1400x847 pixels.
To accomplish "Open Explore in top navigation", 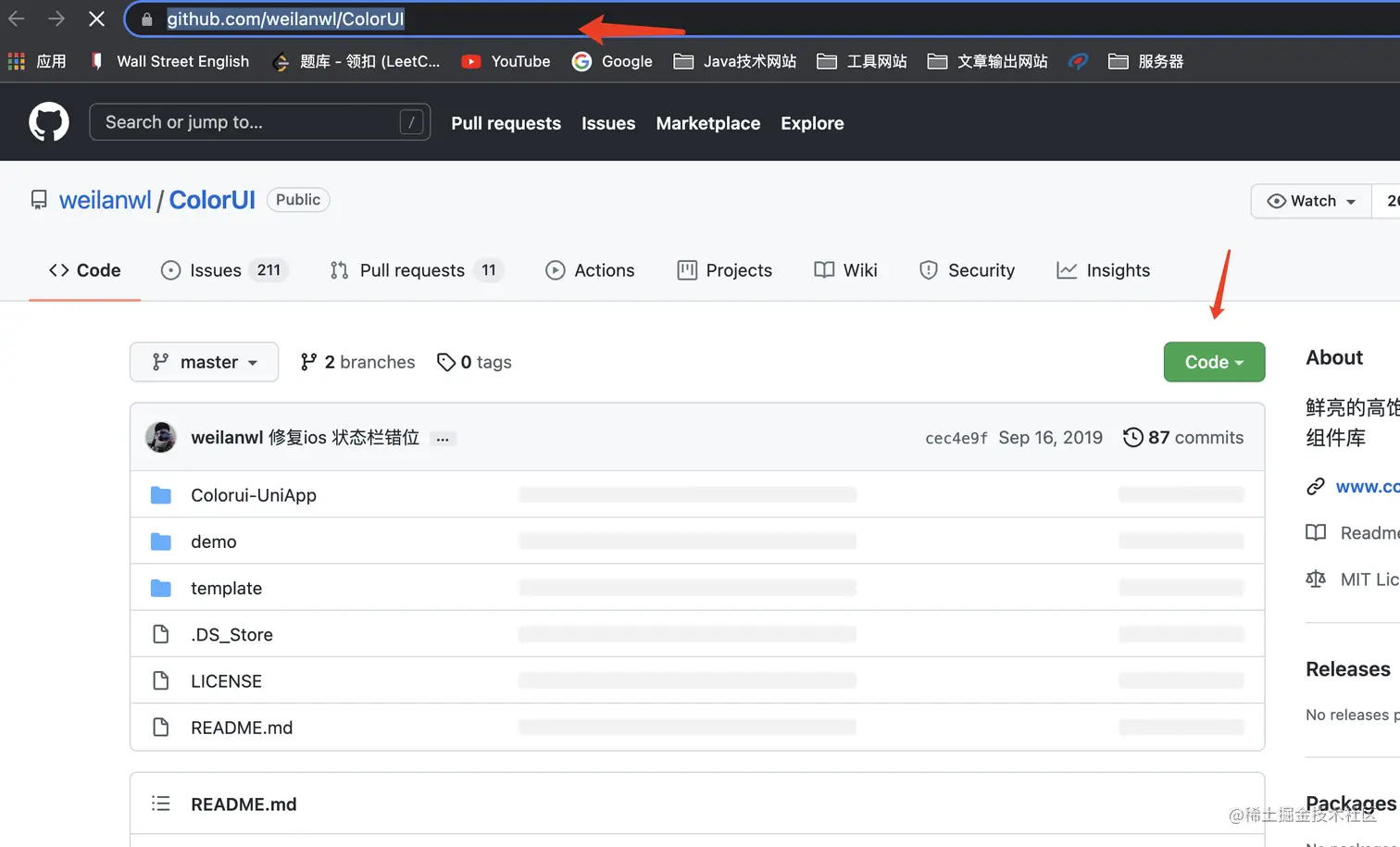I will pos(812,123).
